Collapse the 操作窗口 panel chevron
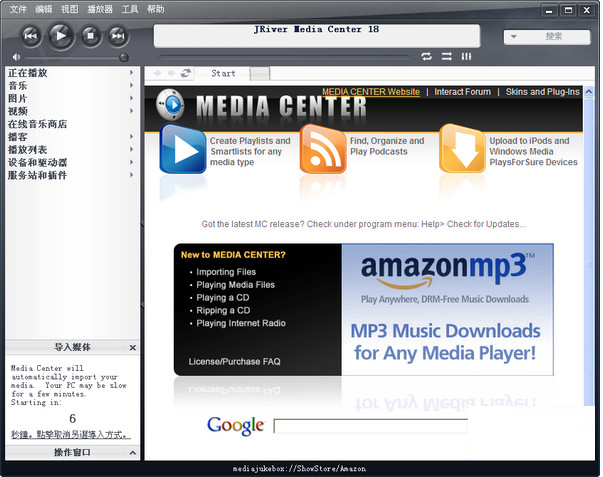The width and height of the screenshot is (603, 477). (x=133, y=453)
